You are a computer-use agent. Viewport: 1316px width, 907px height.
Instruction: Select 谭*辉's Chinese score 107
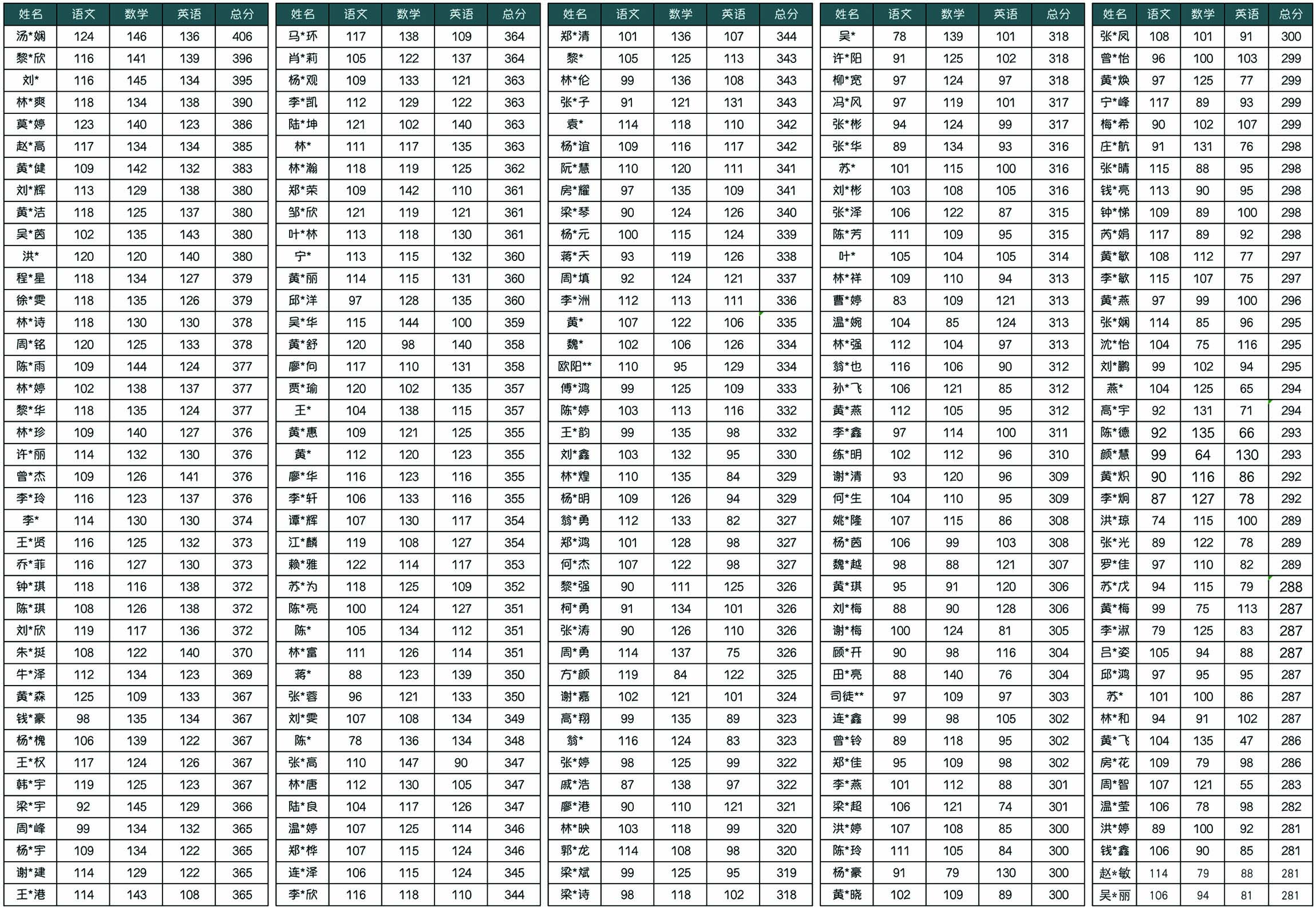(x=355, y=521)
